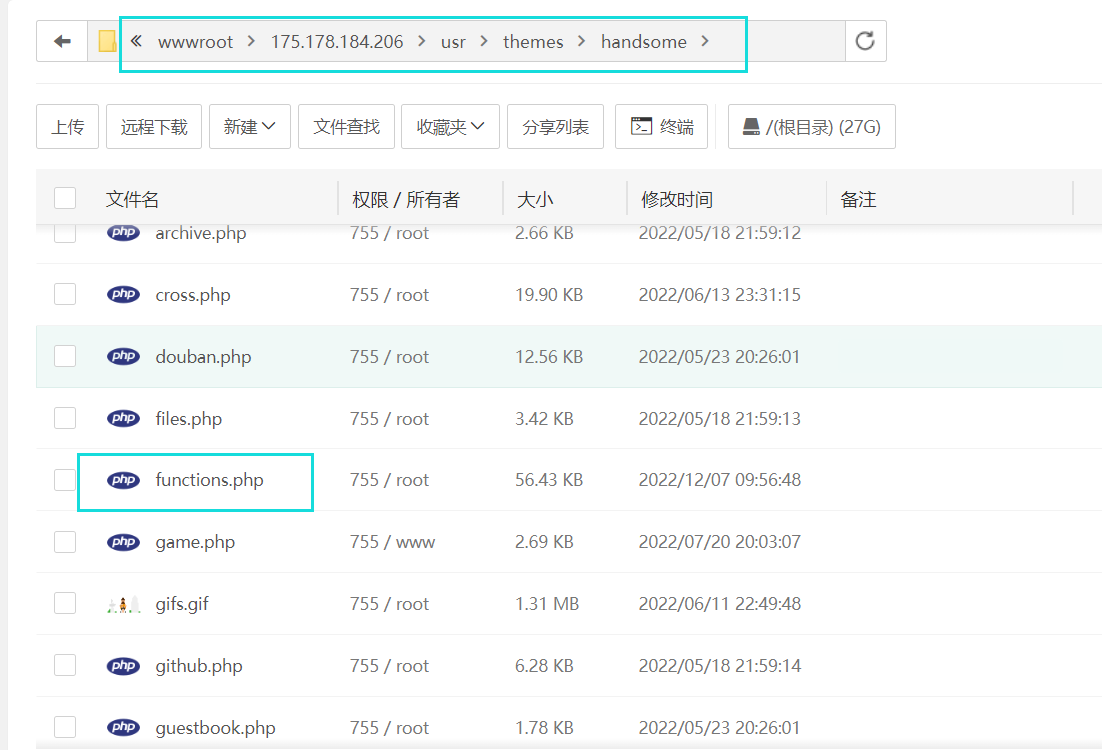Viewport: 1102px width, 750px height.
Task: Check the checkbox for functions.php
Action: pyautogui.click(x=64, y=480)
